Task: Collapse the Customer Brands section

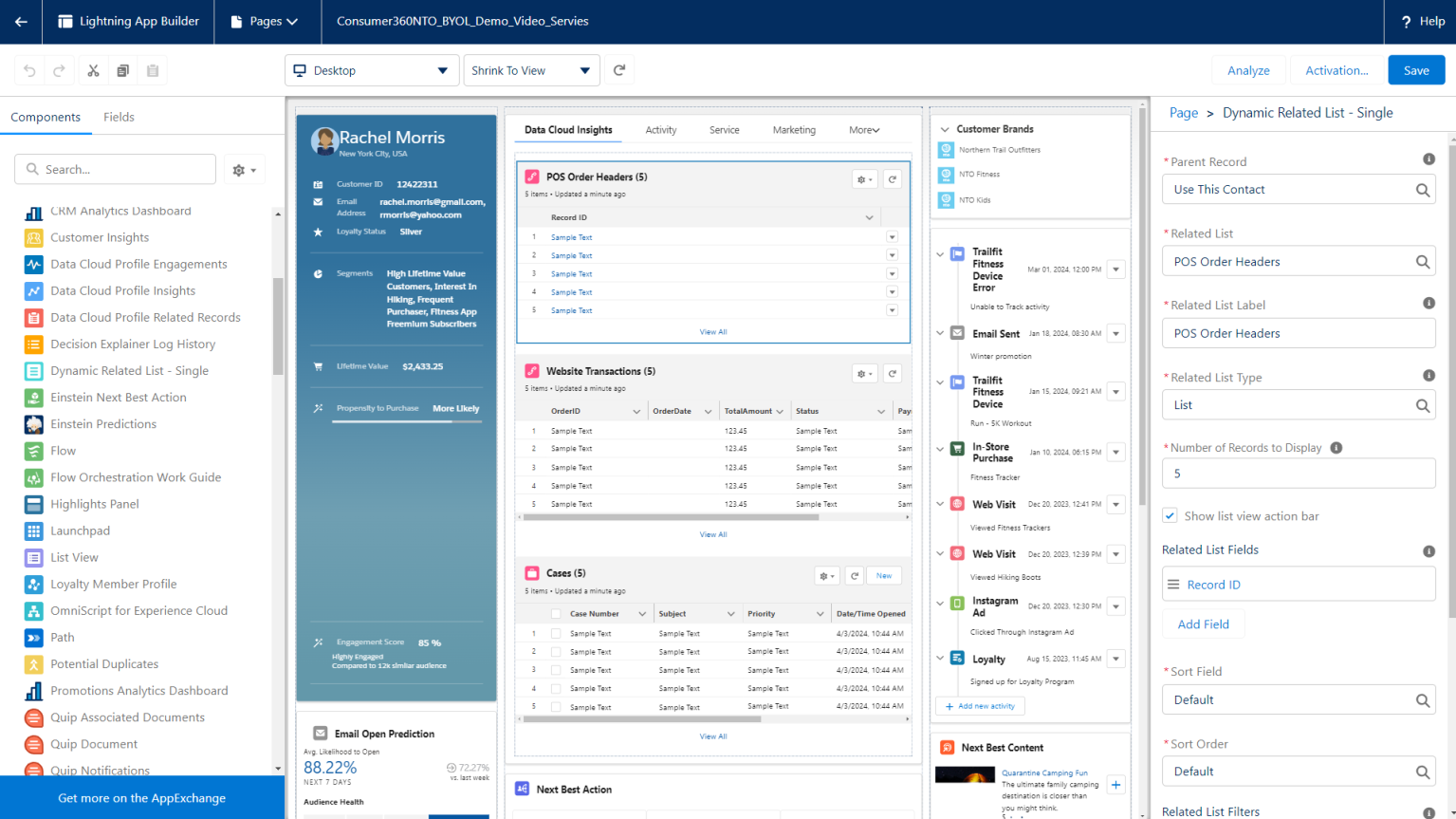Action: [944, 128]
